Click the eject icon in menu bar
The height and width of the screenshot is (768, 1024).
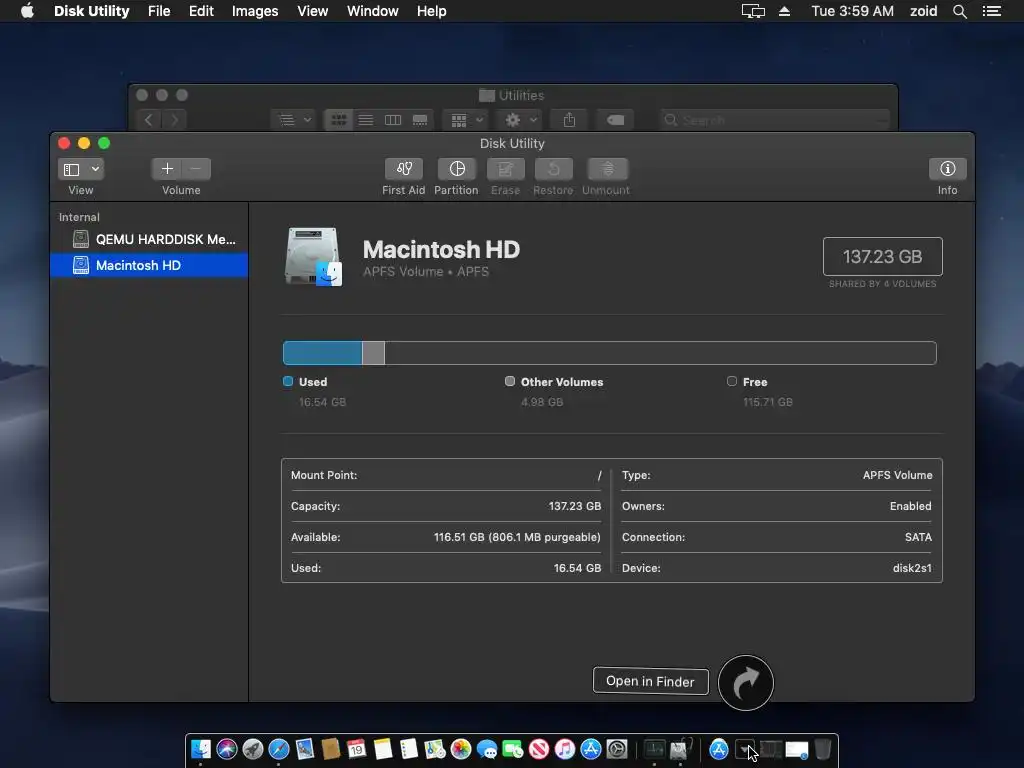point(784,11)
